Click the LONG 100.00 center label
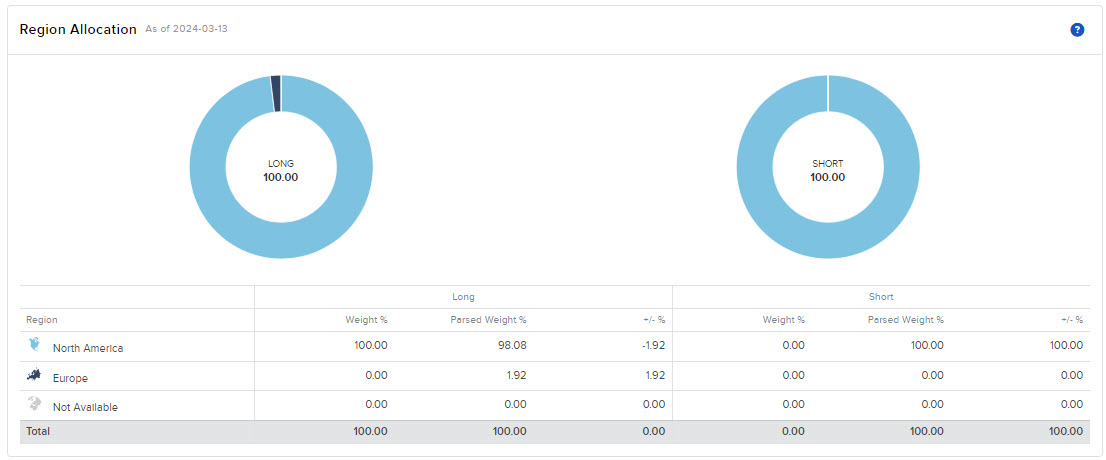The width and height of the screenshot is (1106, 460). click(281, 171)
